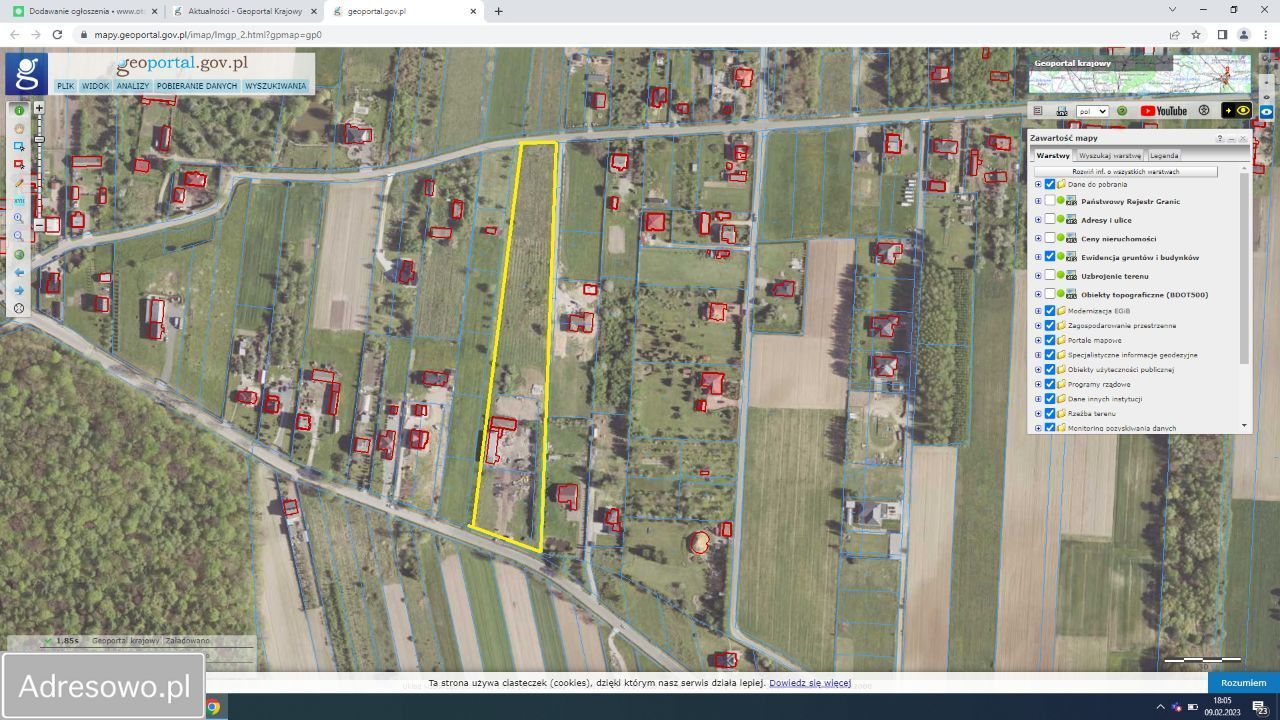Close the Zawartość mapy panel
Screen dimensions: 1280x720
[x=1243, y=138]
